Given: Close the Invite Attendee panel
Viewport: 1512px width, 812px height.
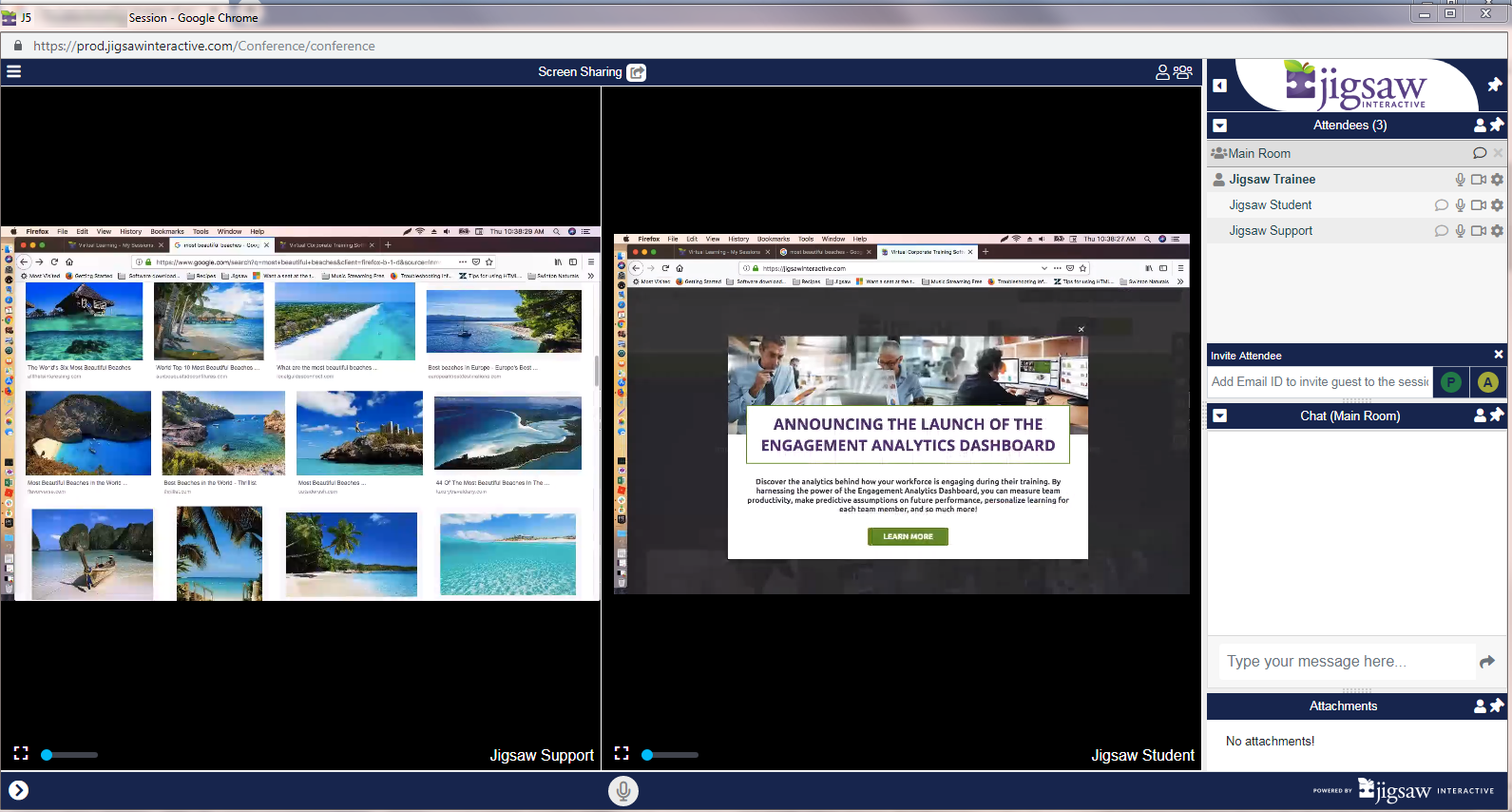Looking at the screenshot, I should pos(1499,355).
